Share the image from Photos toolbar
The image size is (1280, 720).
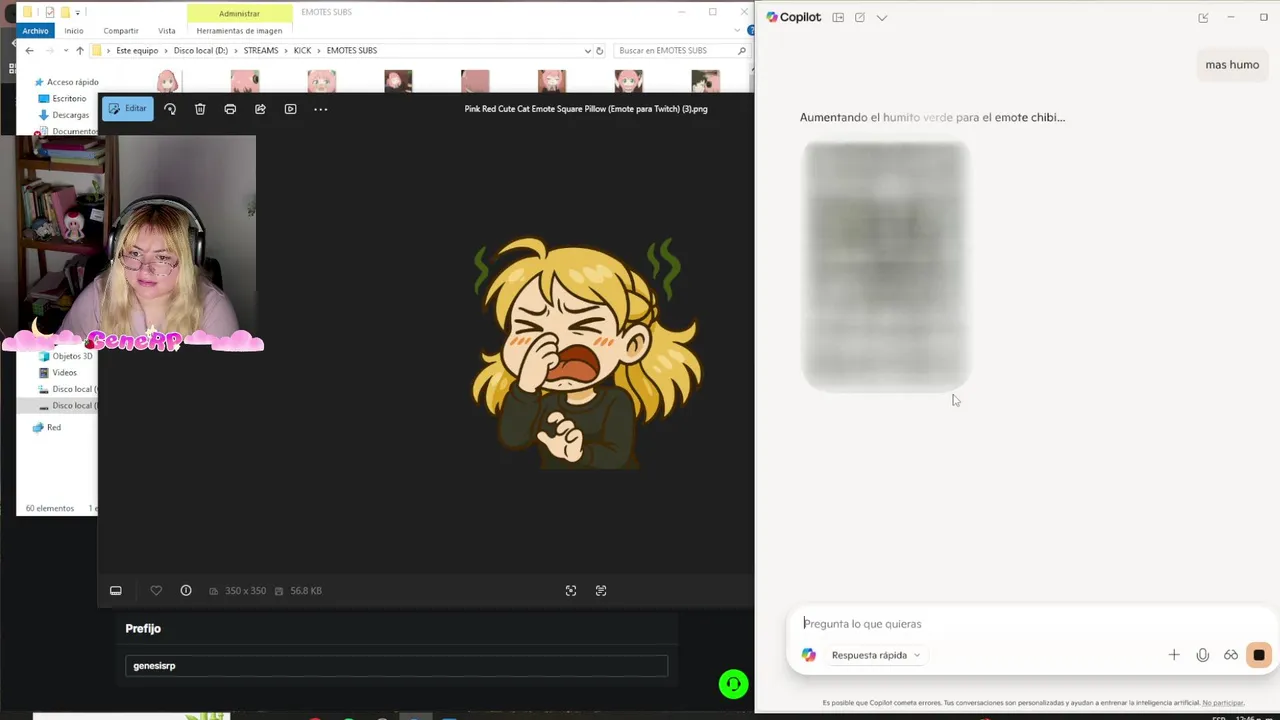pyautogui.click(x=260, y=109)
